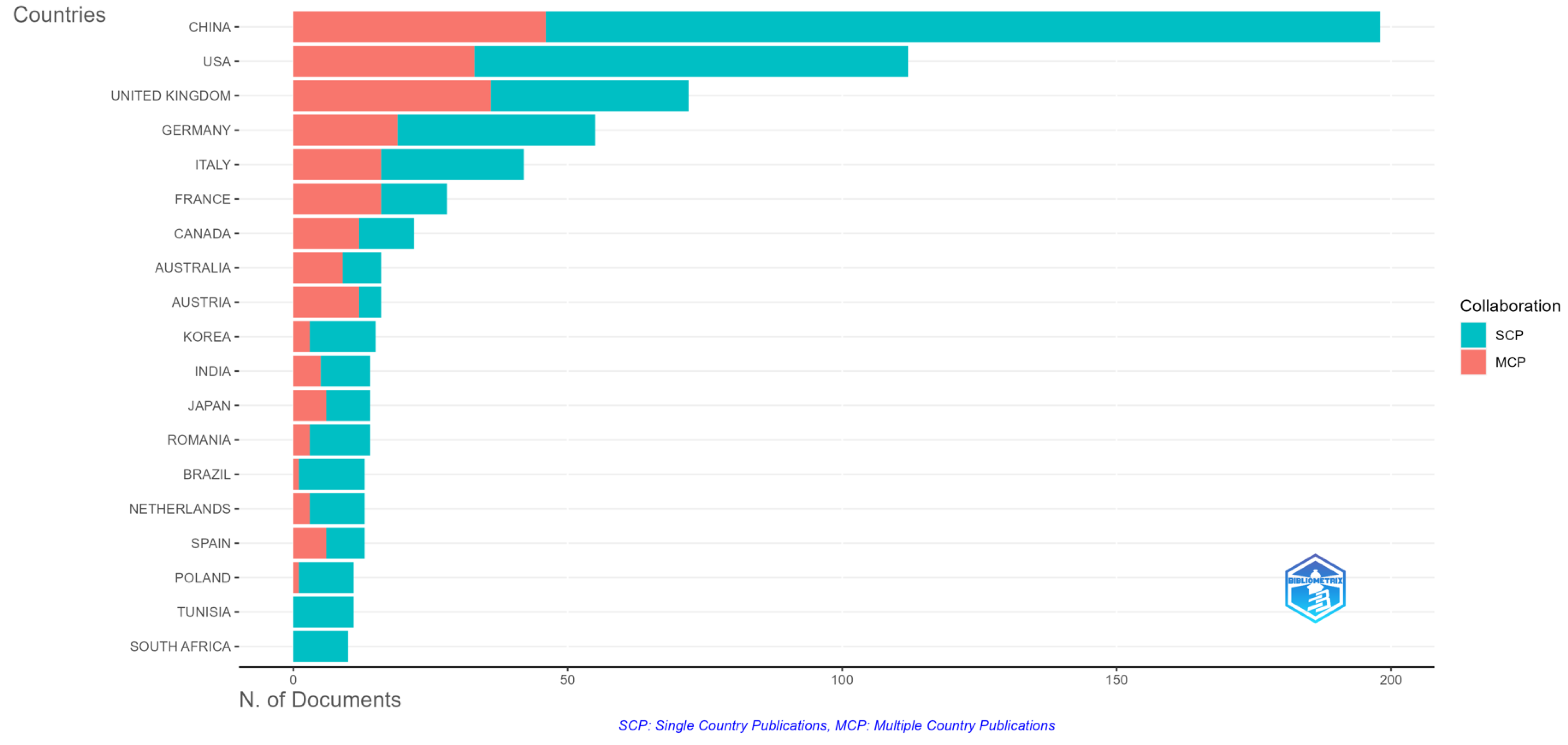
Task: Click China's red MCP bar segment
Action: pyautogui.click(x=419, y=27)
